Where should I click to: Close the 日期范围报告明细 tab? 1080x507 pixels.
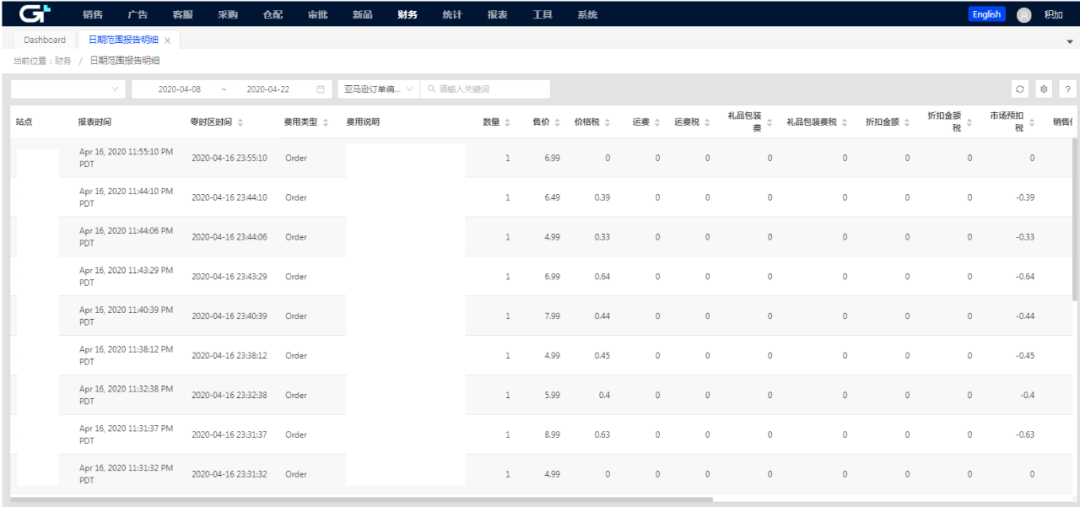(x=167, y=40)
